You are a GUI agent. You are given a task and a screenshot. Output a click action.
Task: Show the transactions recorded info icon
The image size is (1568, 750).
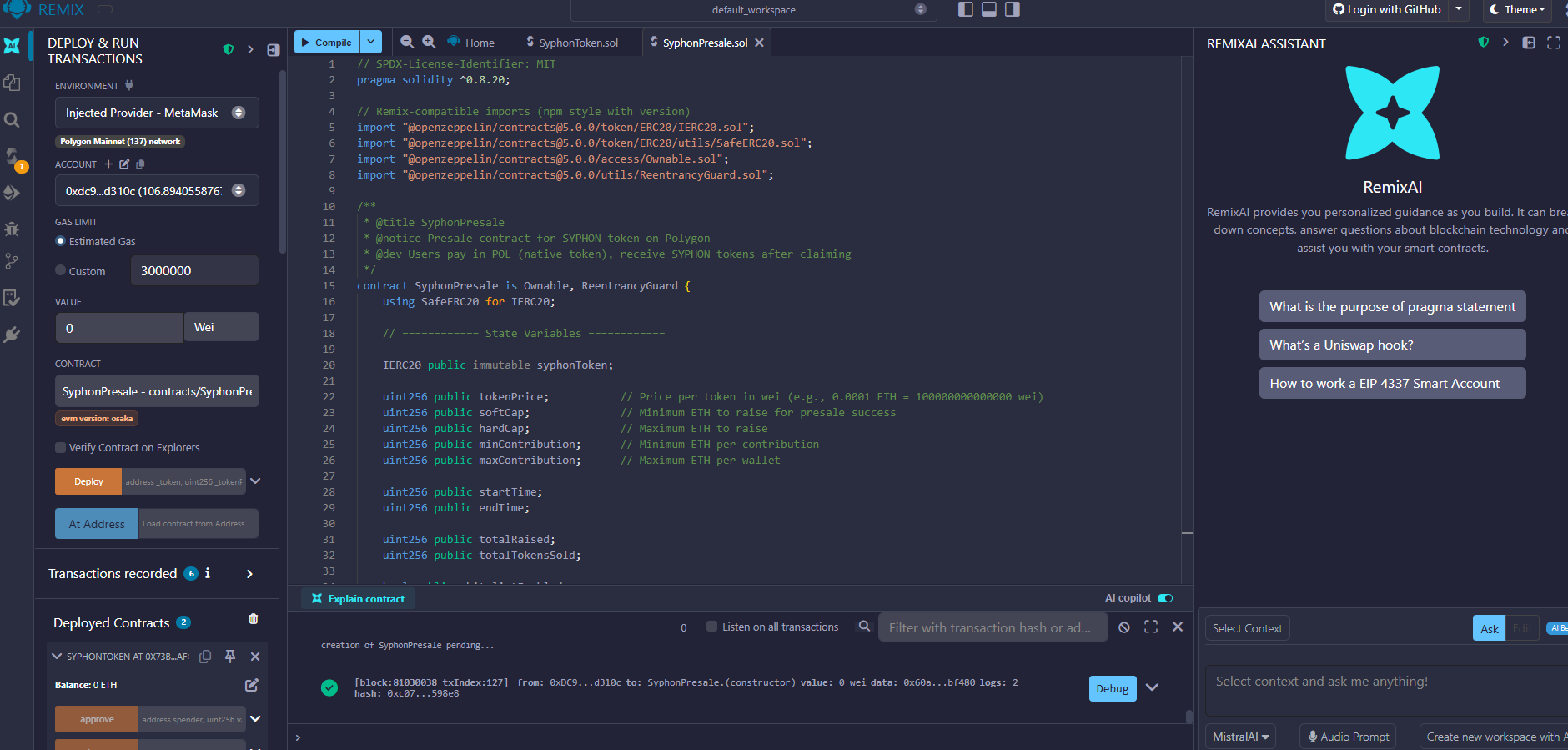click(208, 573)
